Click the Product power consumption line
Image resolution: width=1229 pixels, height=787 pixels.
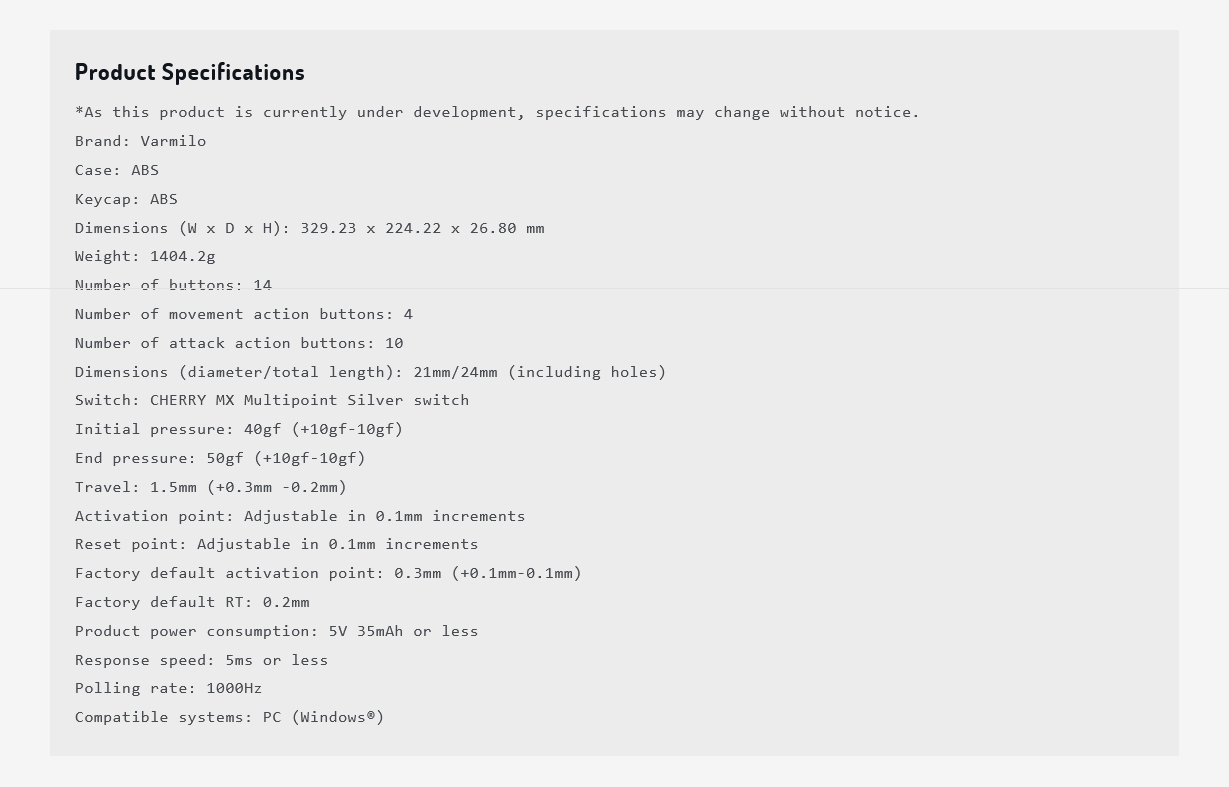coord(276,631)
